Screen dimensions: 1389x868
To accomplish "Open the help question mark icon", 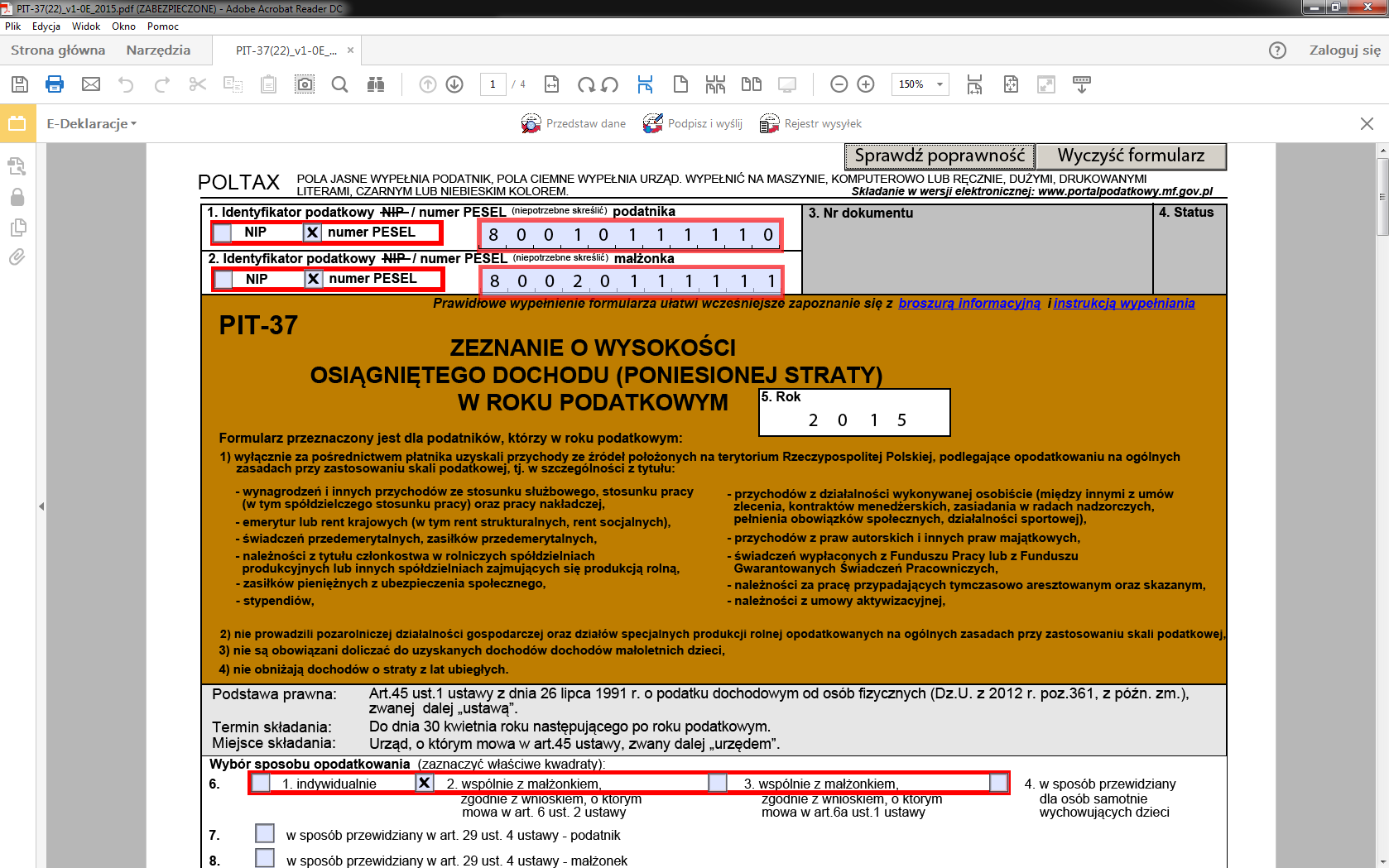I will tap(1277, 50).
